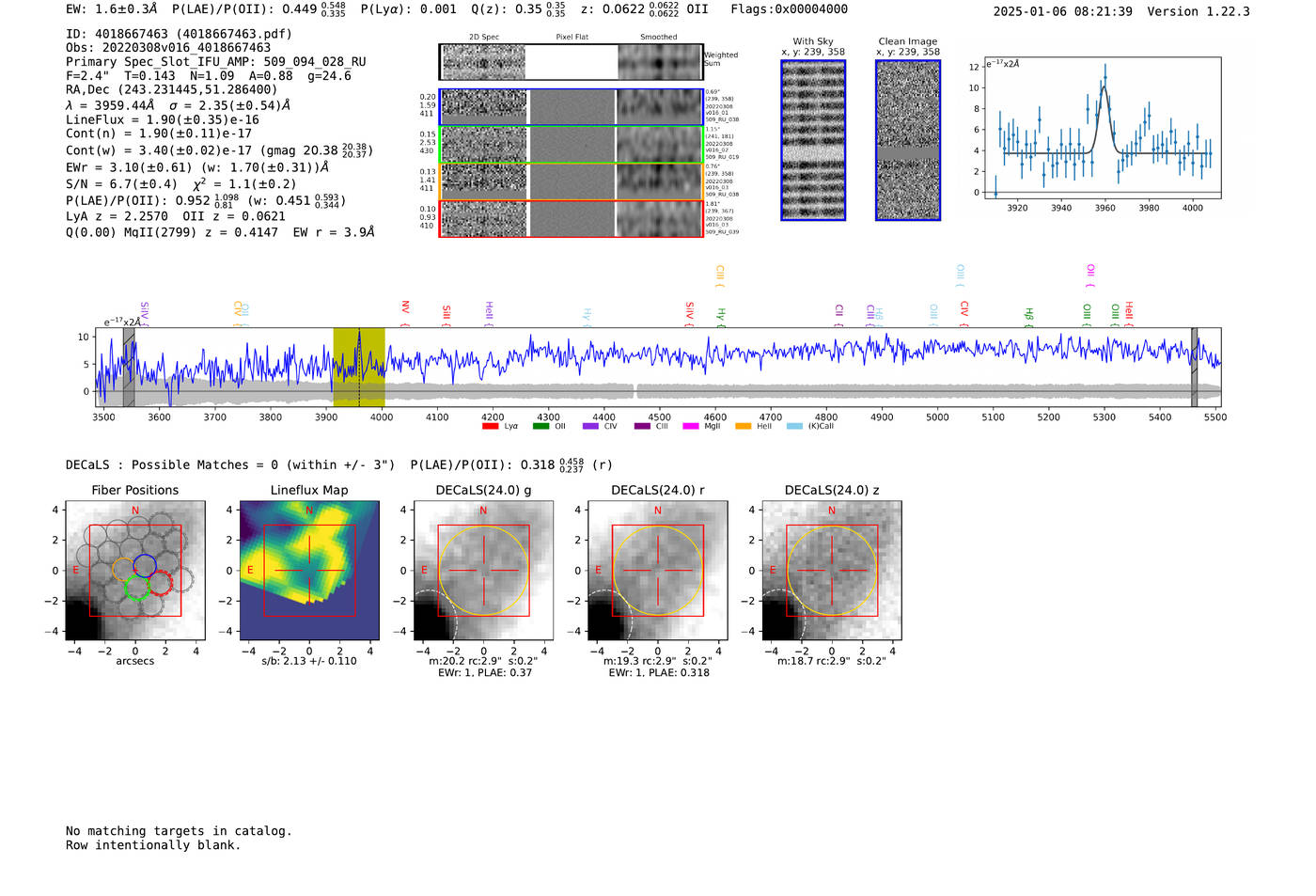The width and height of the screenshot is (1316, 896).
Task: Select the With Sky cutout image
Action: tap(813, 140)
